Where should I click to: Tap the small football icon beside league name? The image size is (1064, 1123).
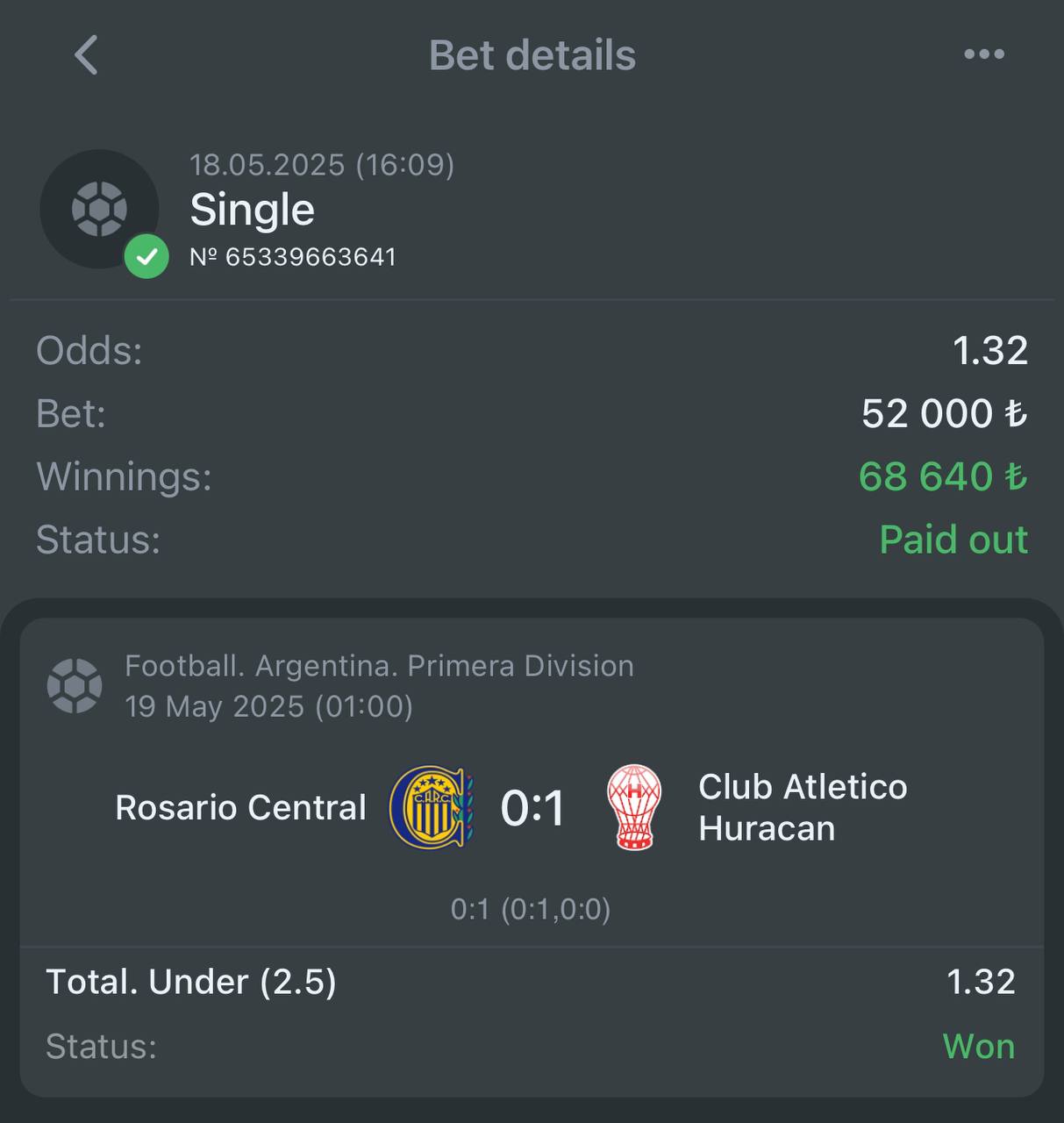pos(75,685)
